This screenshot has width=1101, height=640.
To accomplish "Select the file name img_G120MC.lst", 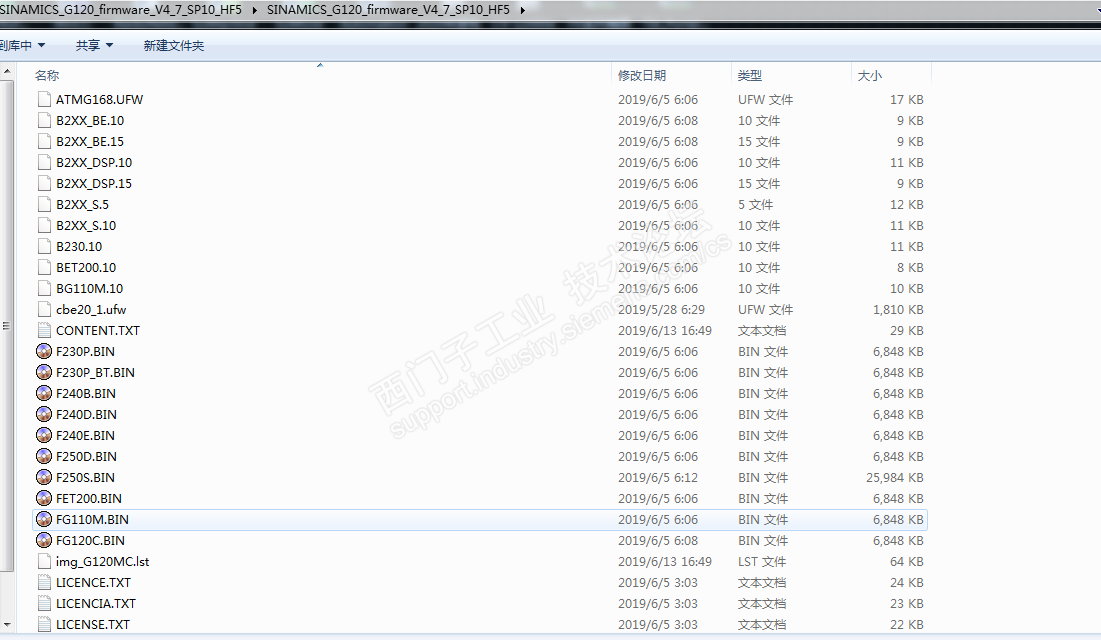I will coord(102,561).
